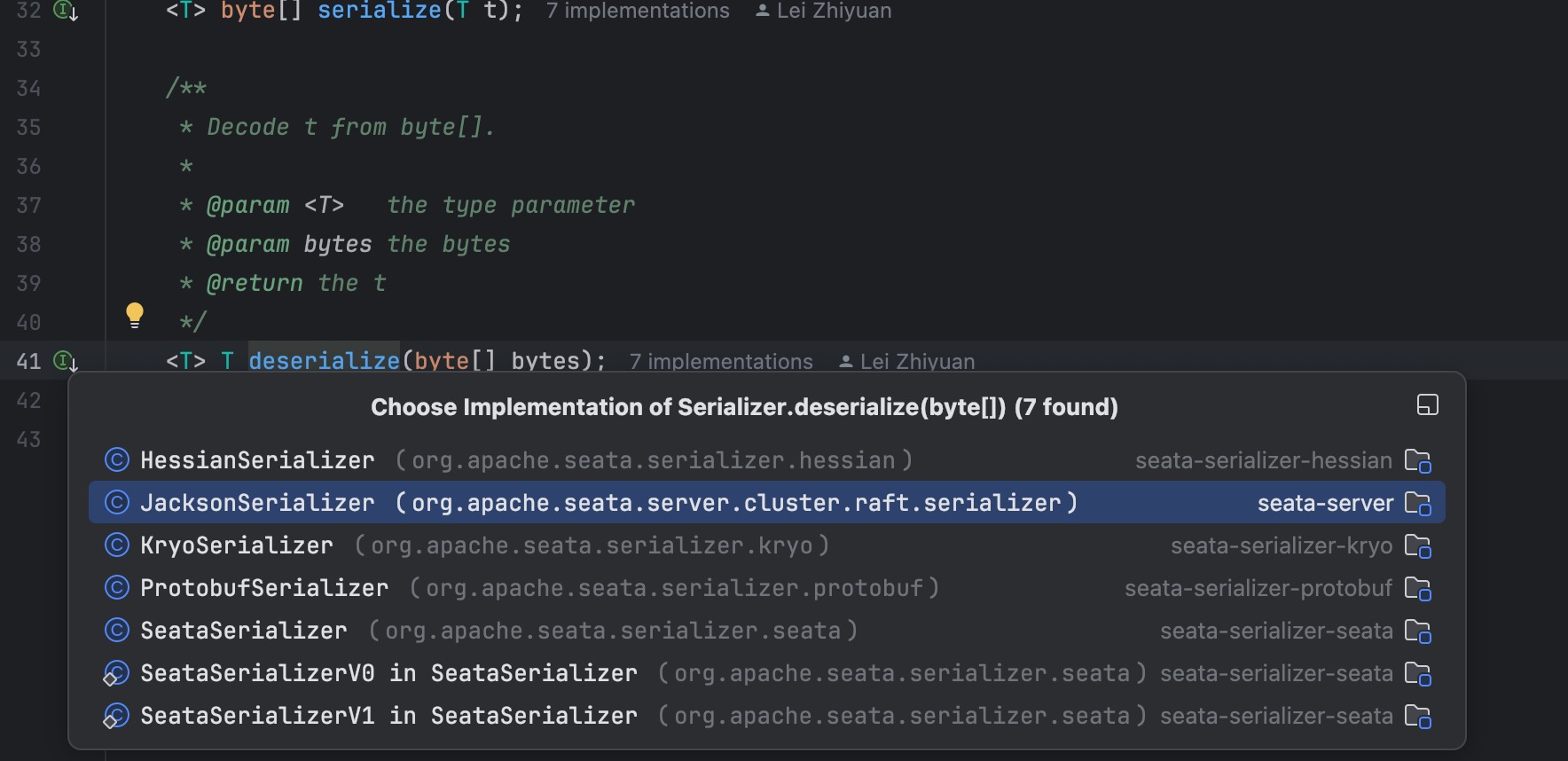Click the module folder icon in SeataSerializerV1 row
Viewport: 1568px width, 761px height.
tap(1418, 717)
